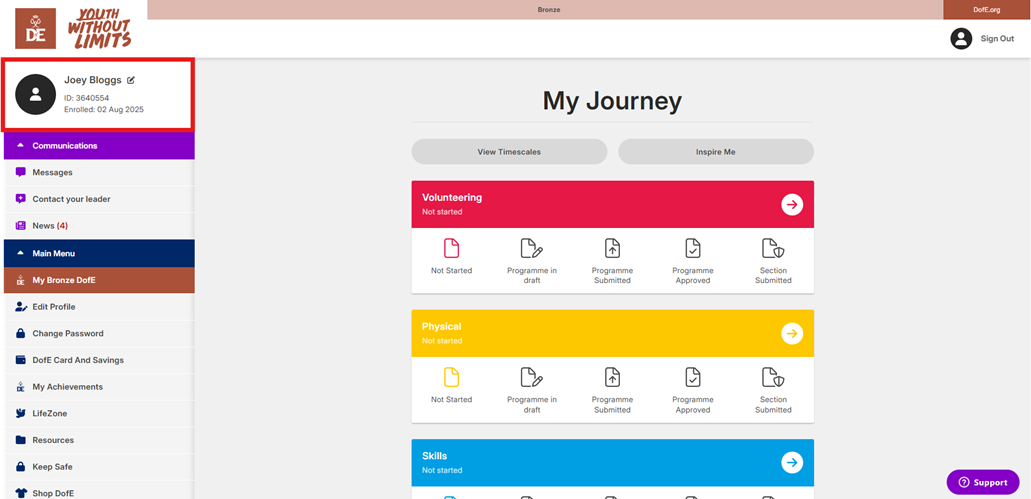This screenshot has width=1031, height=499.
Task: Click Volunteering Section Submitted shield icon
Action: click(773, 248)
